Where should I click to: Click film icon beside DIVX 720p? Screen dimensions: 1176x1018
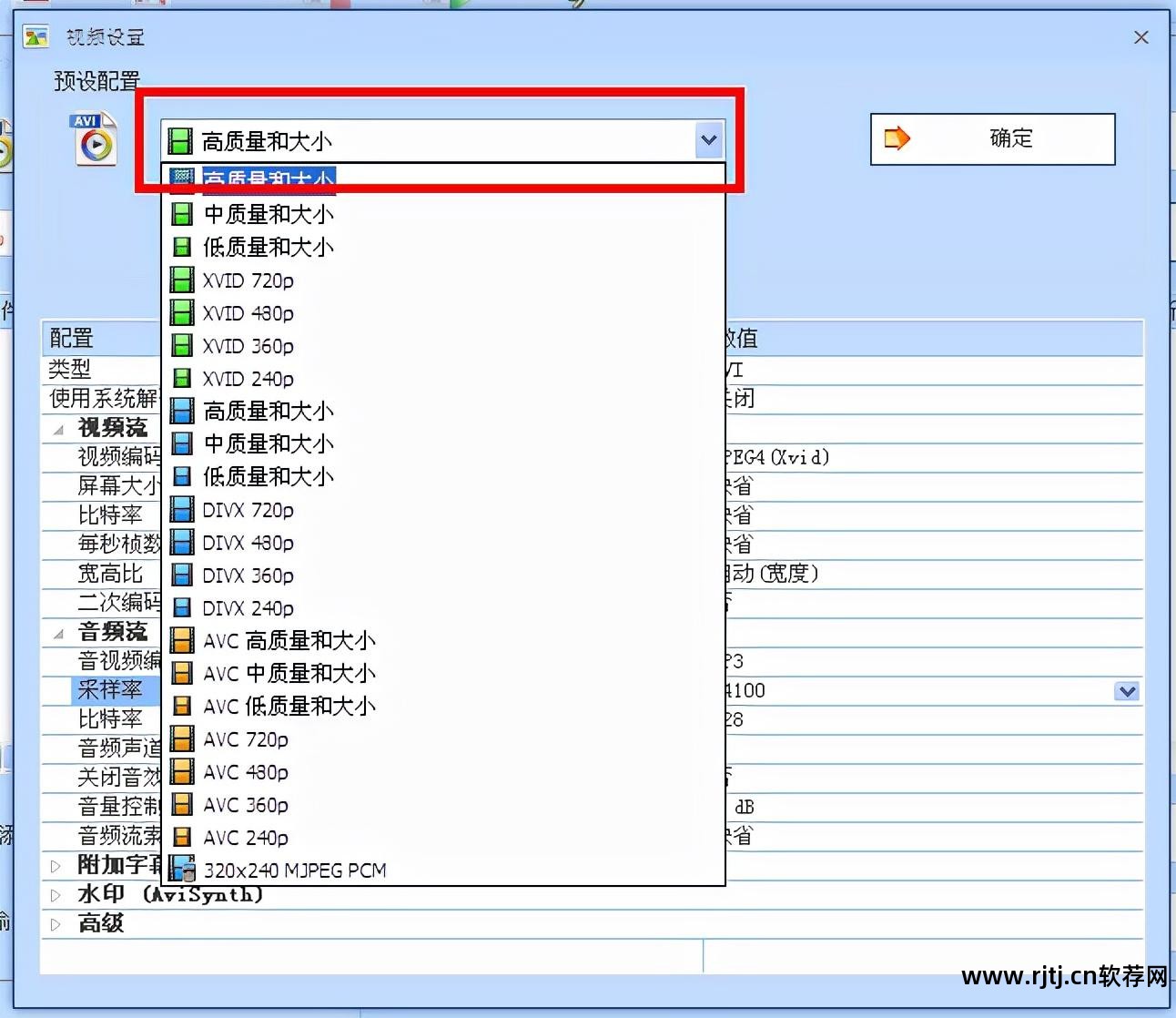182,509
